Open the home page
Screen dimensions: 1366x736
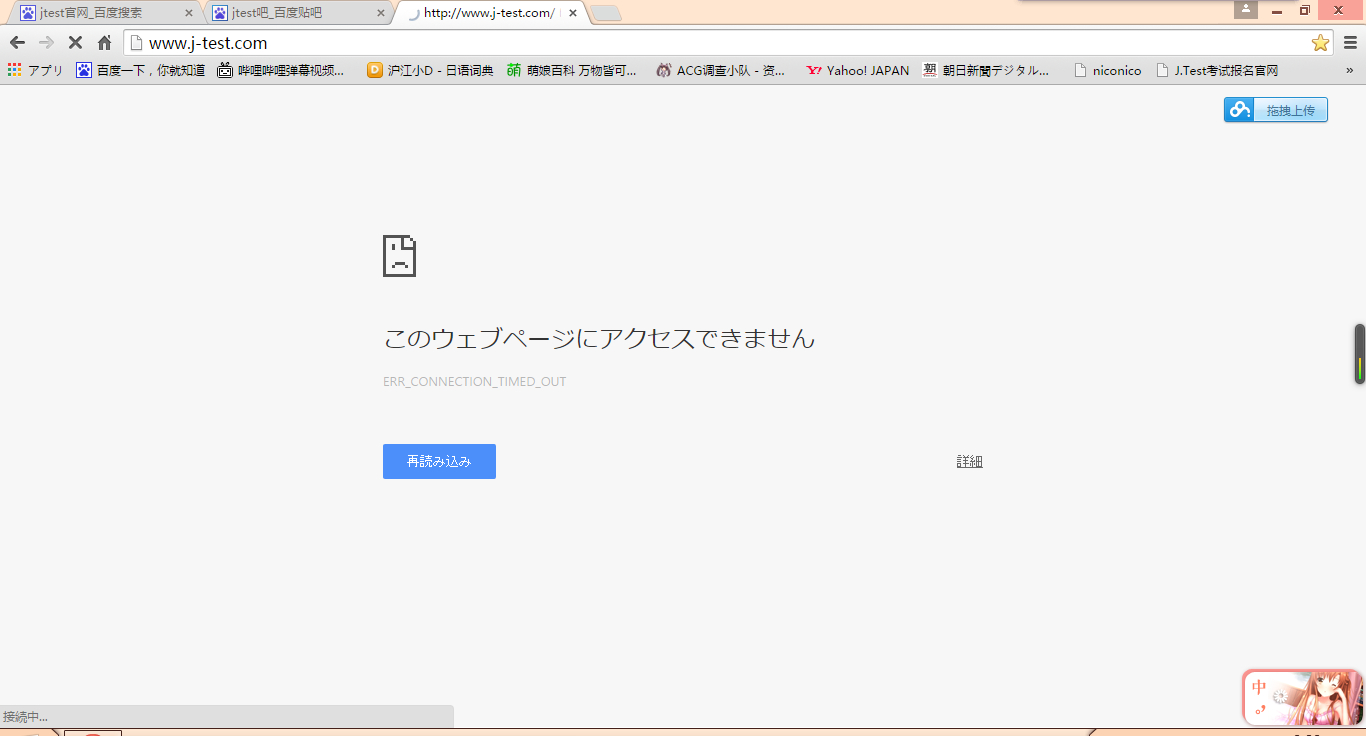pos(104,43)
